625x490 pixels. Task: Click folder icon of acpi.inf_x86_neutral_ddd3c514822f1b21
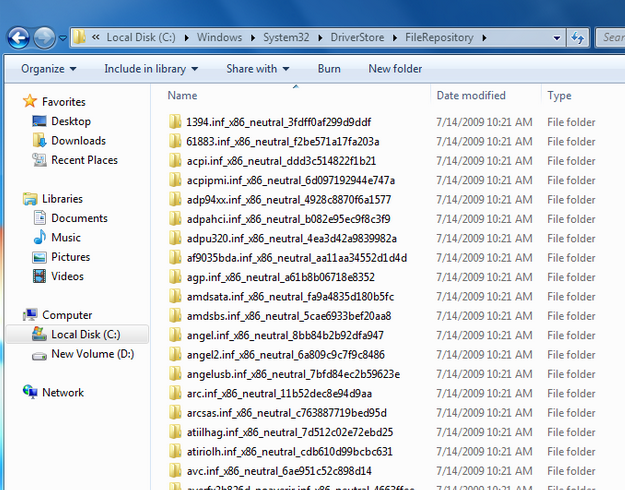point(175,161)
